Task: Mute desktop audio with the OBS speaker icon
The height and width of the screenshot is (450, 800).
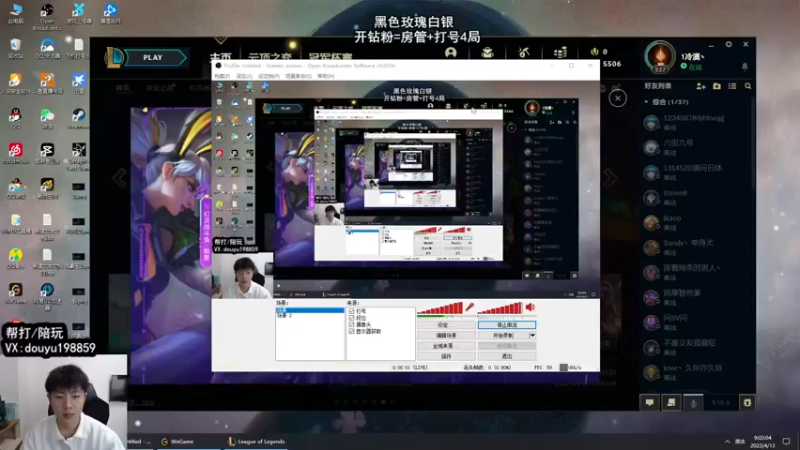Action: pyautogui.click(x=531, y=307)
